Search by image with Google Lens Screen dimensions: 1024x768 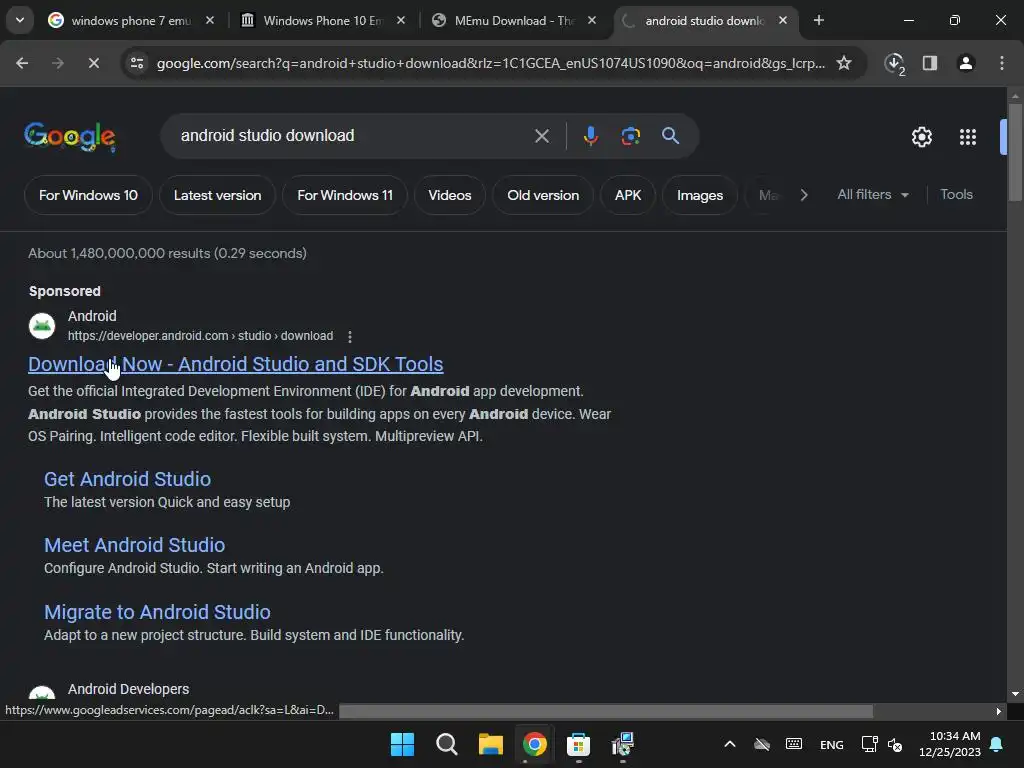(x=631, y=136)
